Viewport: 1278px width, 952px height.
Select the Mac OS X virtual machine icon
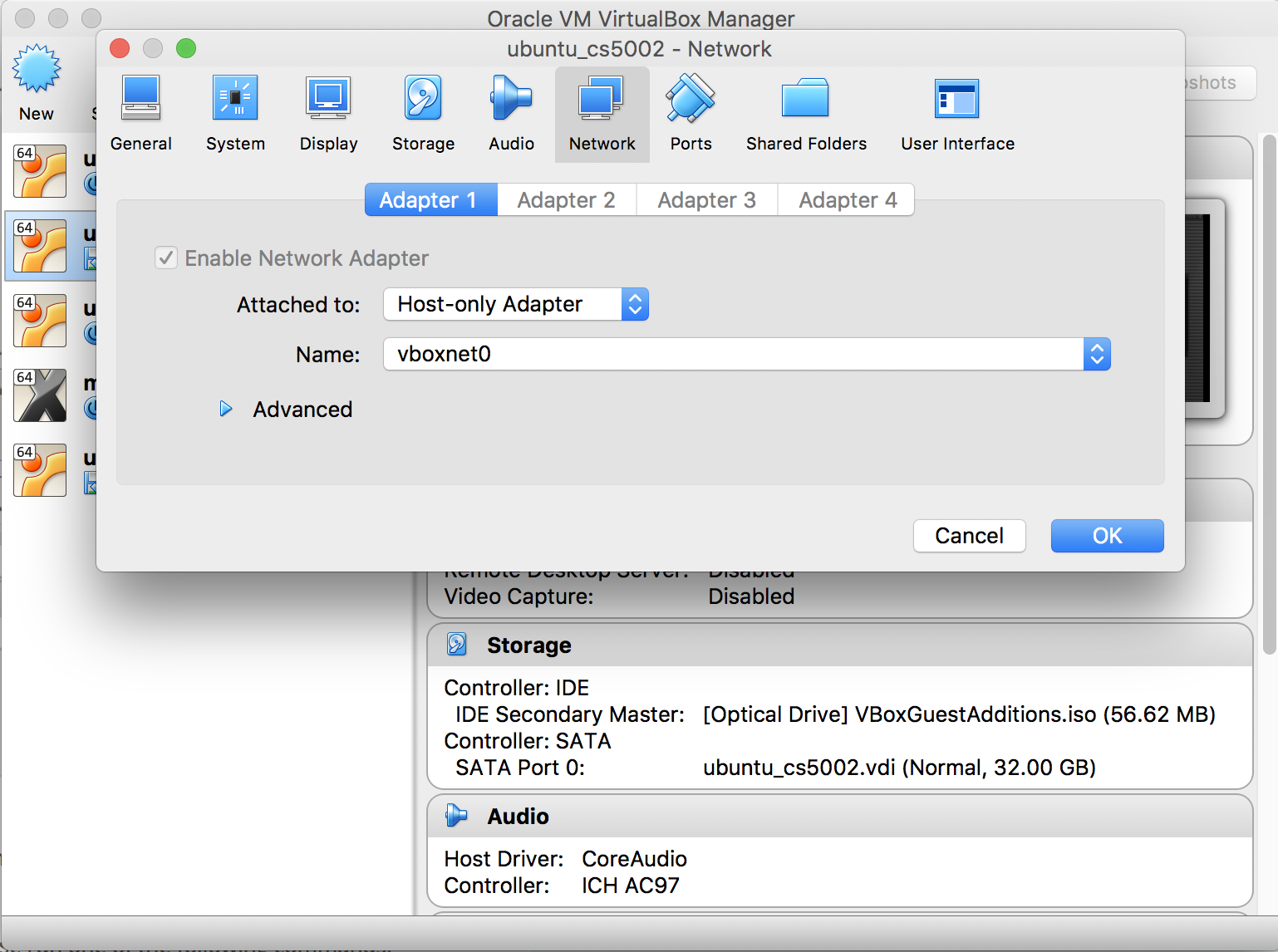40,395
